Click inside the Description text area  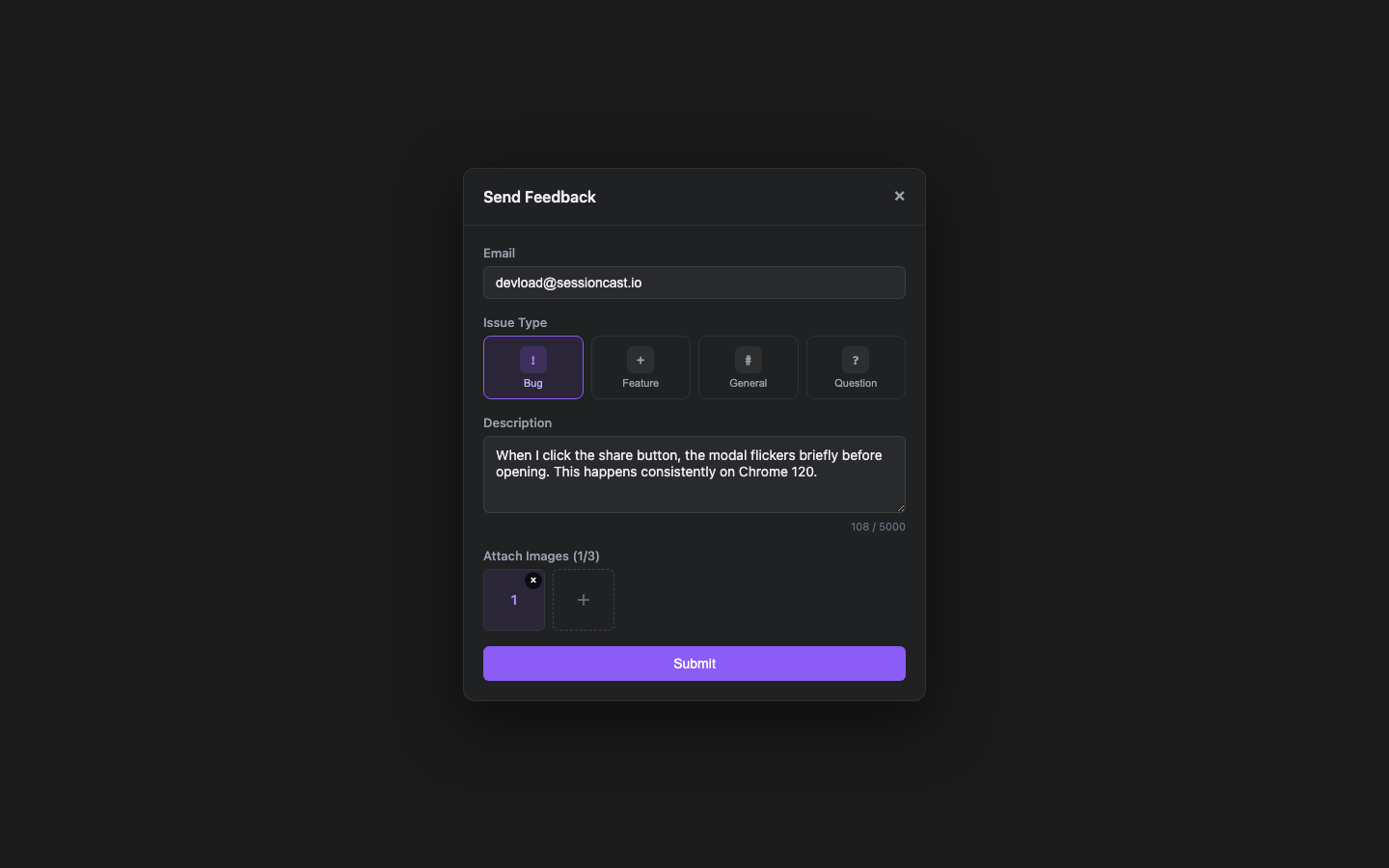point(694,474)
